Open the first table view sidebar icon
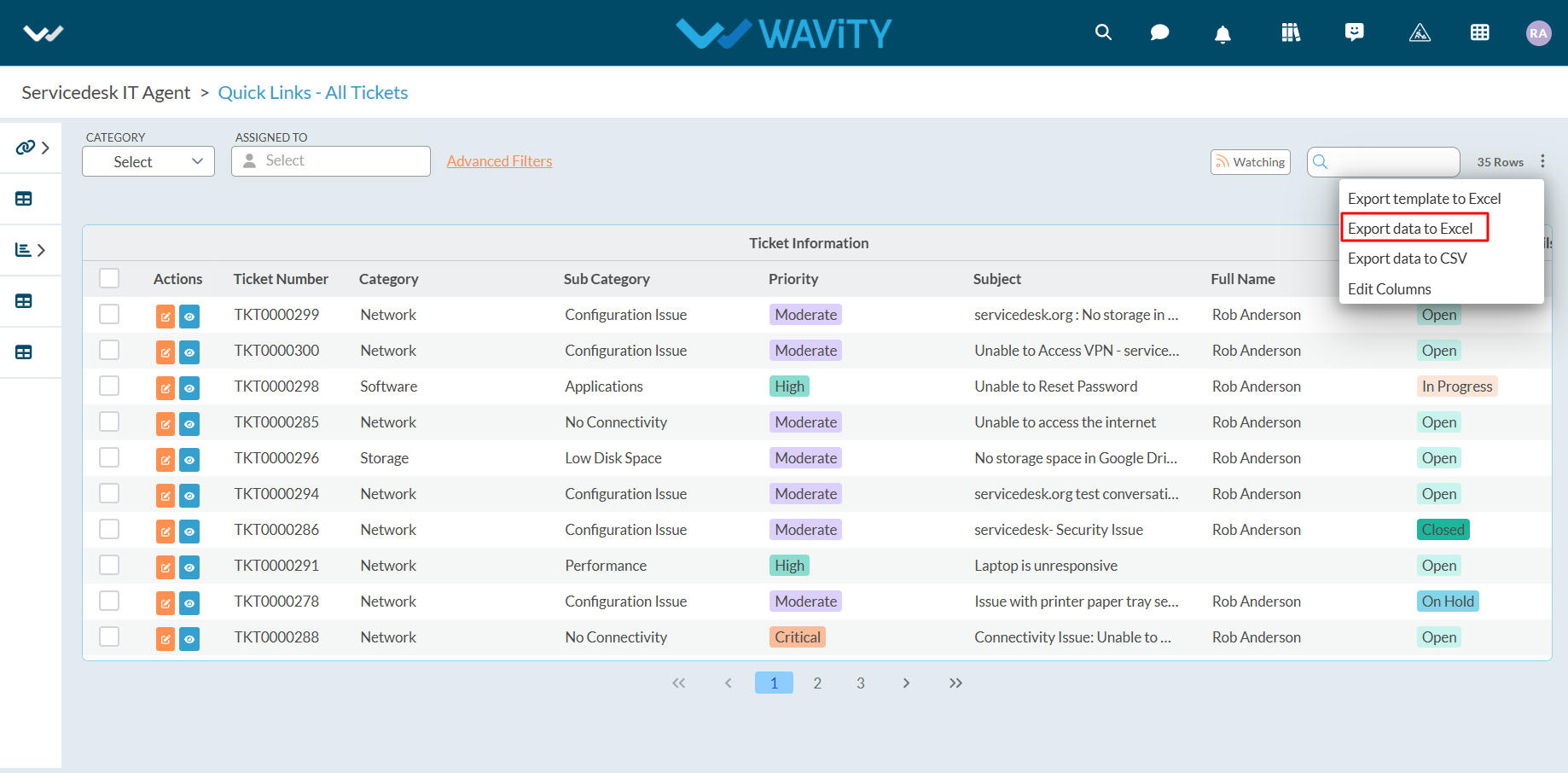Screen dimensions: 1568x773 24,199
